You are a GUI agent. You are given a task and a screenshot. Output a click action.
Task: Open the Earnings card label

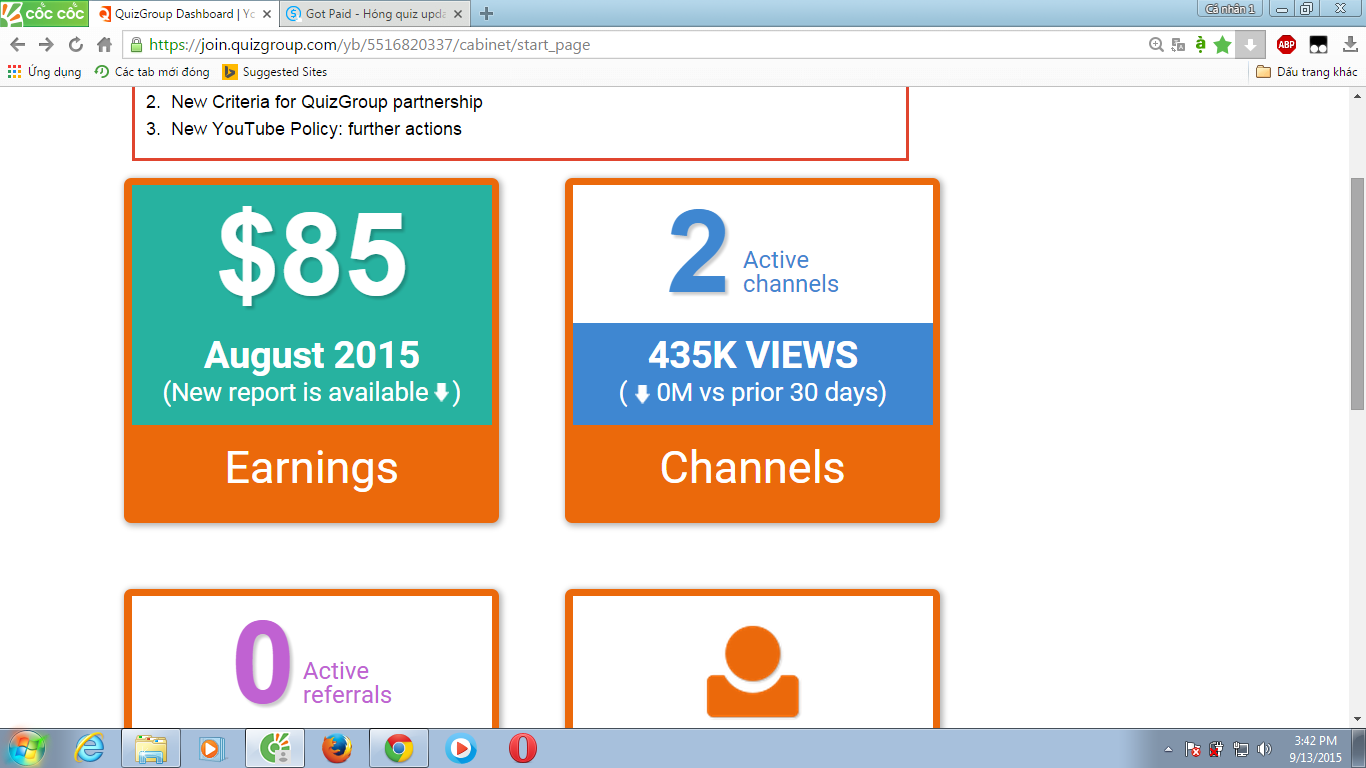311,468
